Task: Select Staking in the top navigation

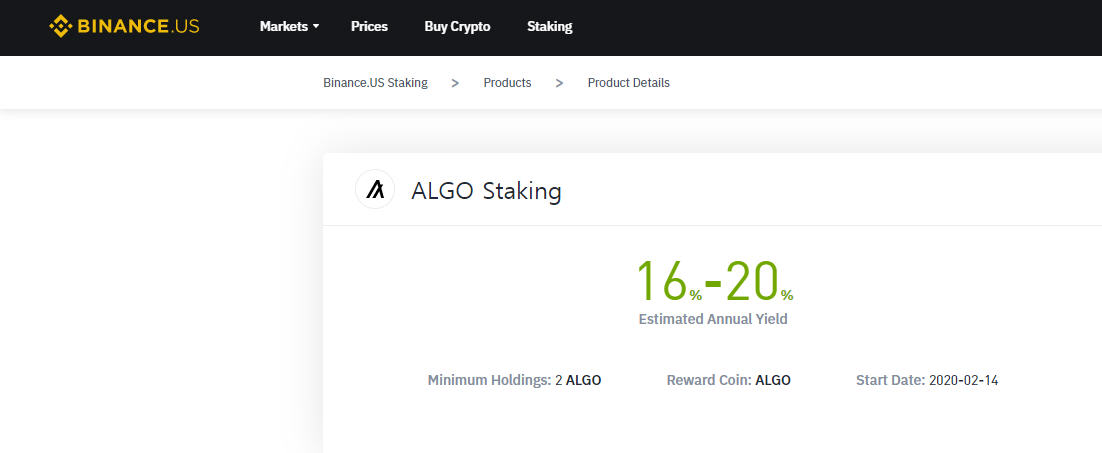Action: pos(550,27)
